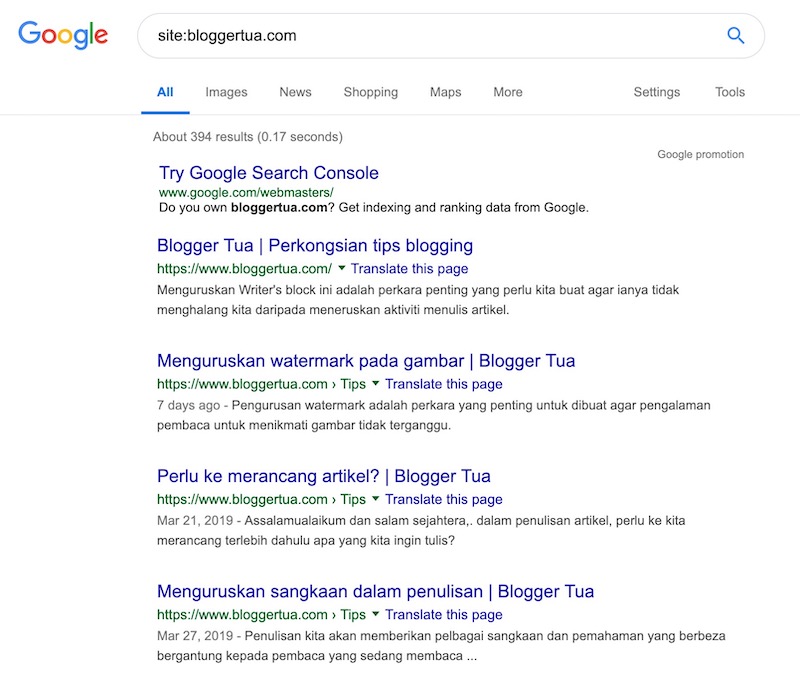Click the 'About 394 results' count text
The height and width of the screenshot is (679, 800).
tap(247, 137)
